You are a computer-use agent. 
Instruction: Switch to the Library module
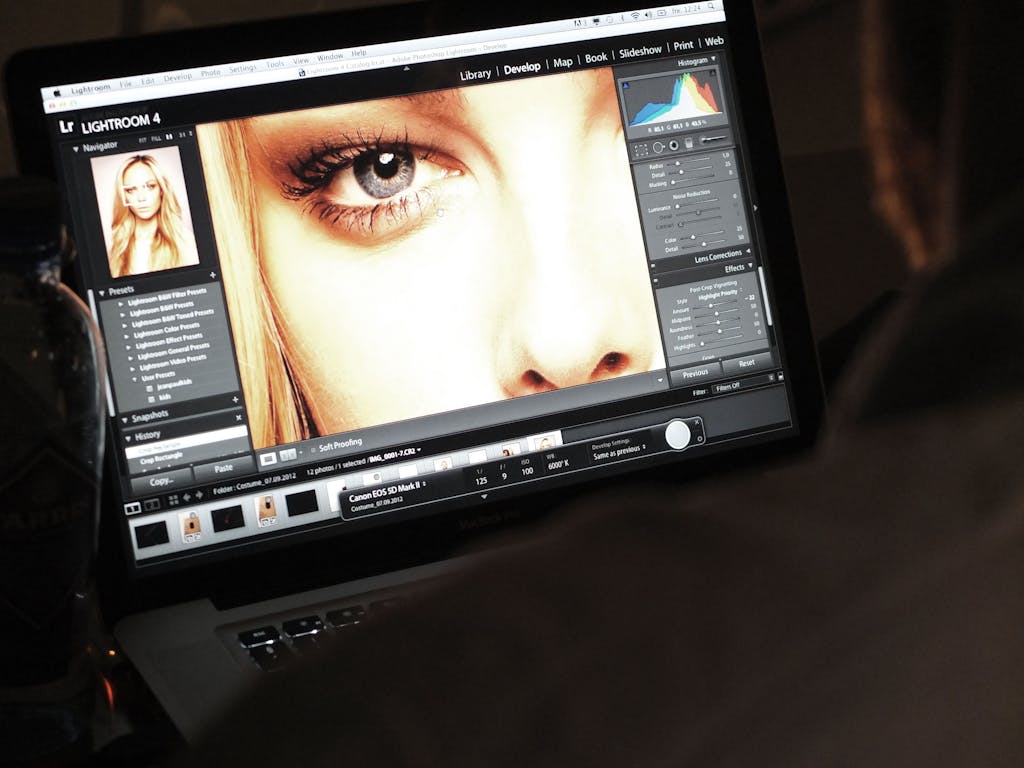click(475, 74)
